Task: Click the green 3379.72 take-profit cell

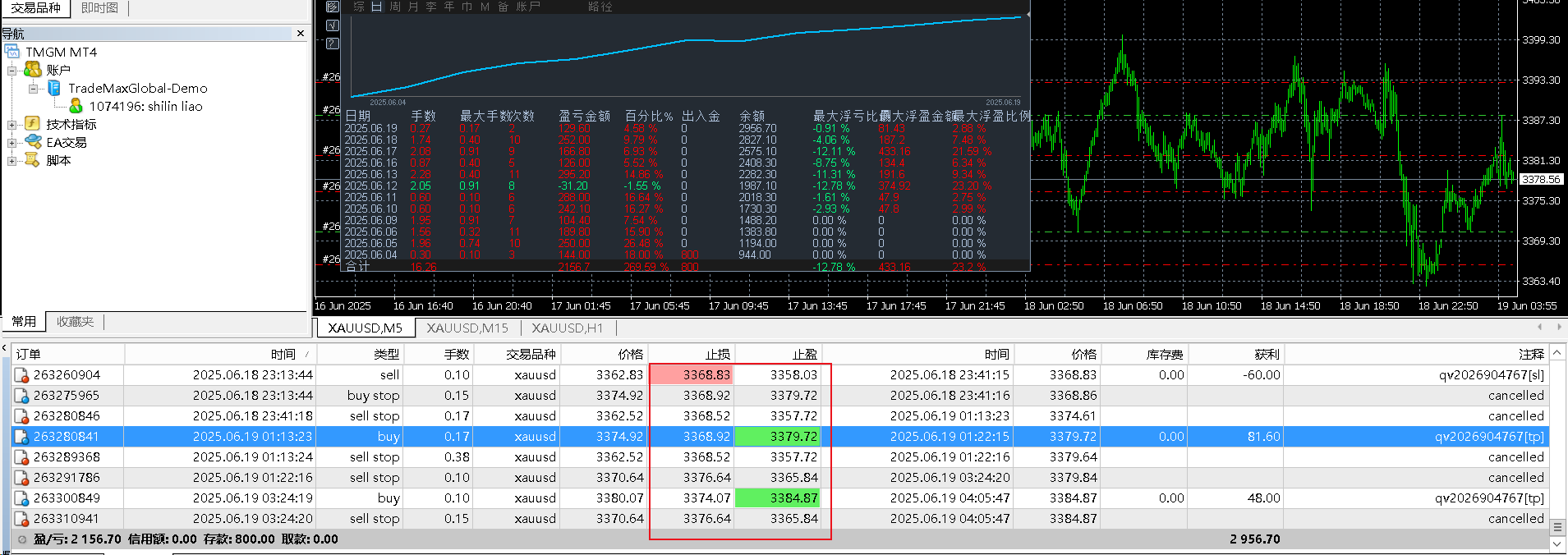Action: click(x=777, y=436)
